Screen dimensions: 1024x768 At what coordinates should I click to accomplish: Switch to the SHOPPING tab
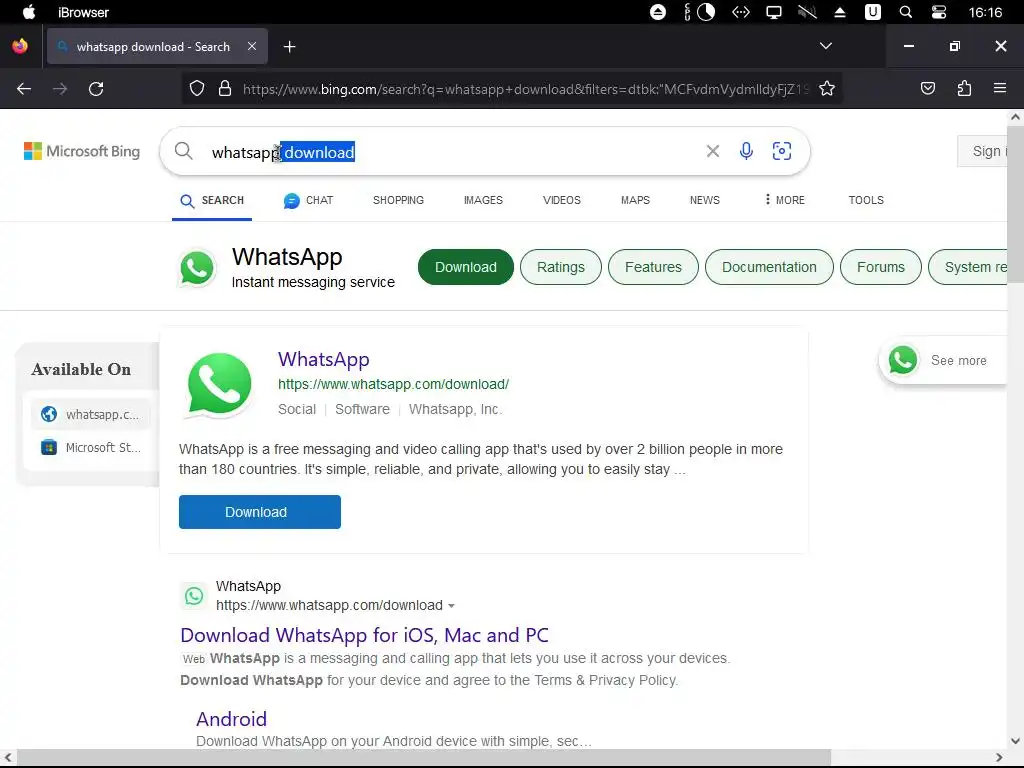point(398,200)
